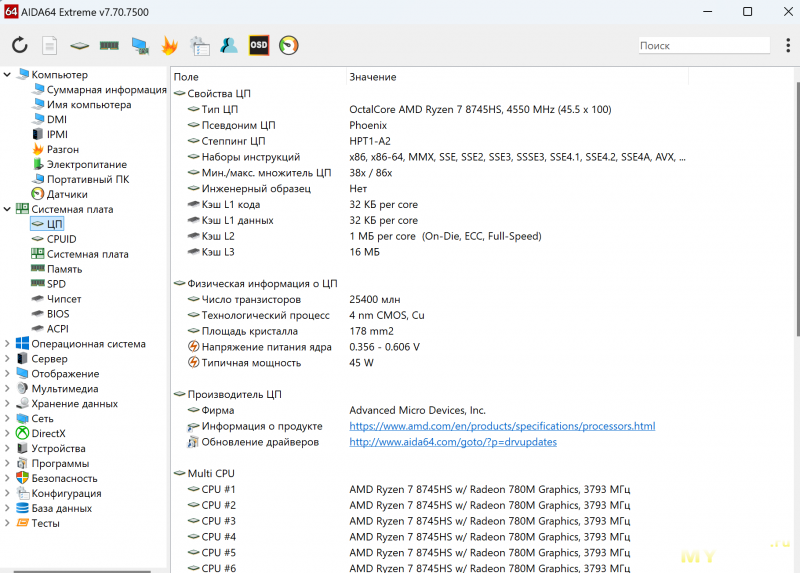
Task: Expand the Хранение данных node
Action: (7, 404)
